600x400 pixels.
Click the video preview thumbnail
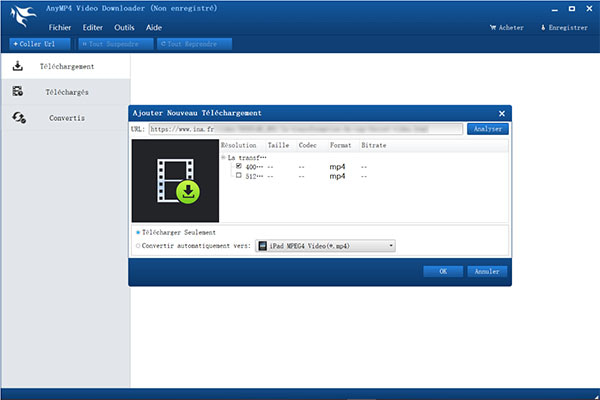[x=175, y=181]
